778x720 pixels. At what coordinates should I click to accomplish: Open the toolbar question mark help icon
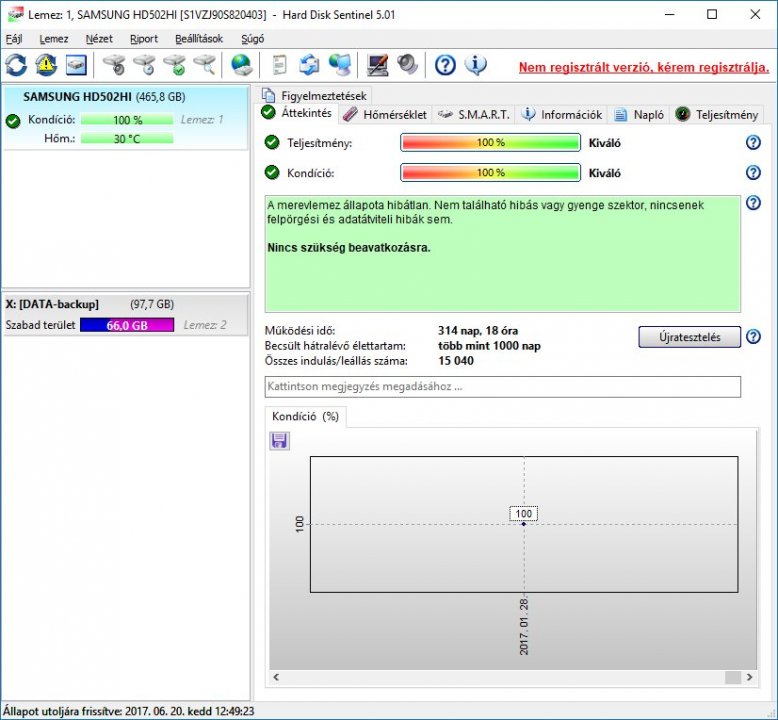(x=445, y=65)
